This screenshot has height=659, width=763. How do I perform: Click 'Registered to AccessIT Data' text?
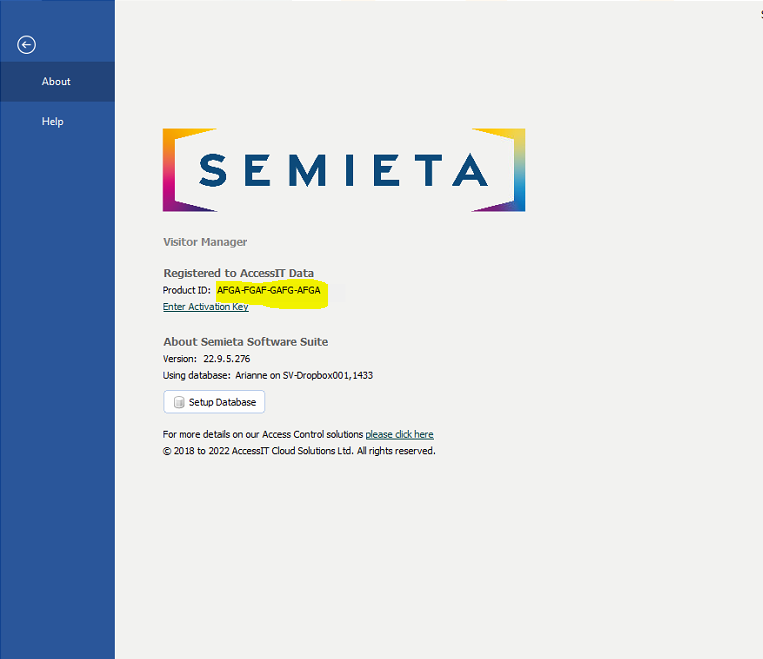[x=238, y=273]
